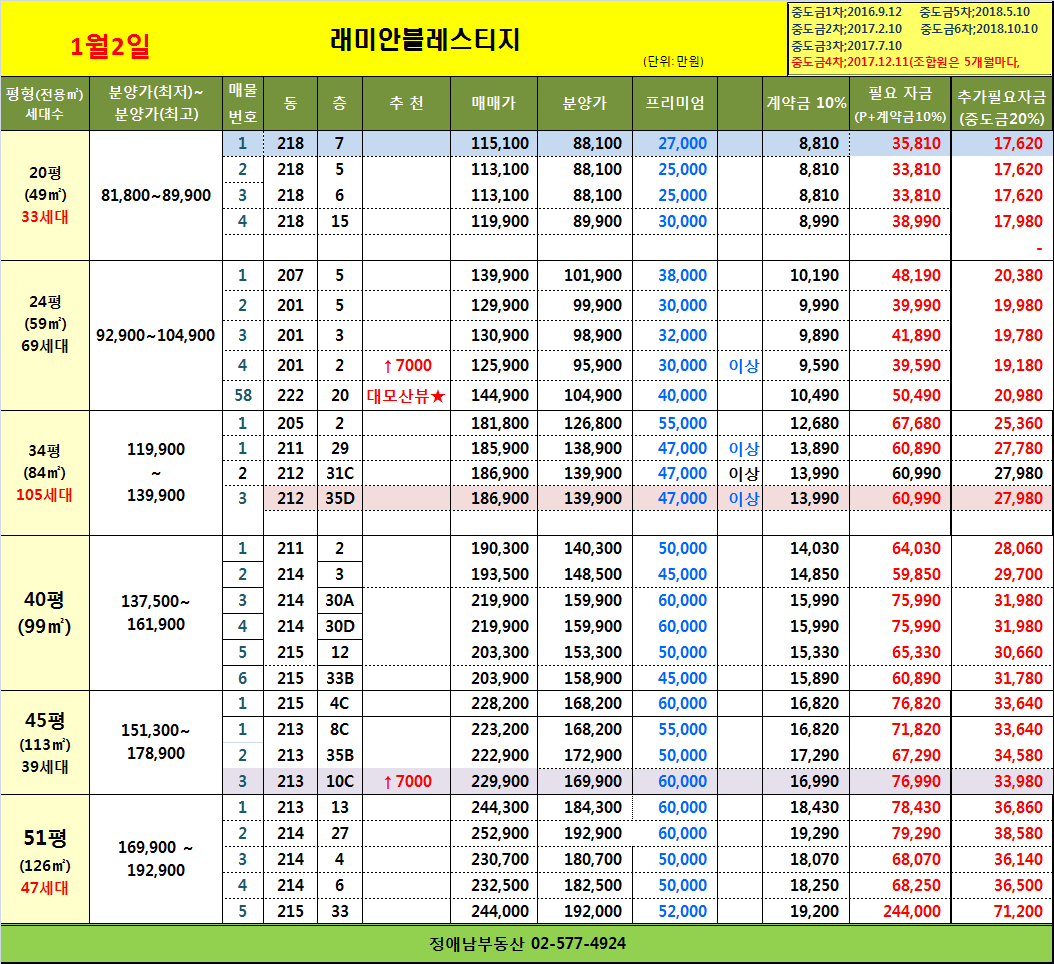Select the 필요 자금 column header

[900, 103]
